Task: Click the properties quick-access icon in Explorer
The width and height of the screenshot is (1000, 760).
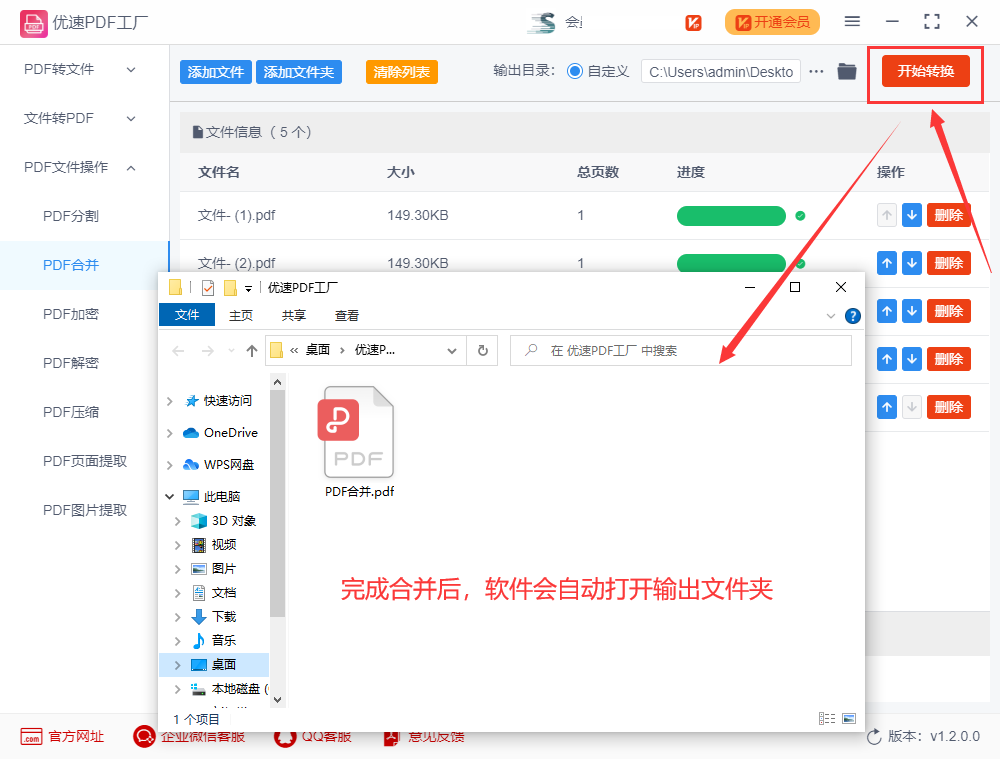Action: [x=208, y=288]
